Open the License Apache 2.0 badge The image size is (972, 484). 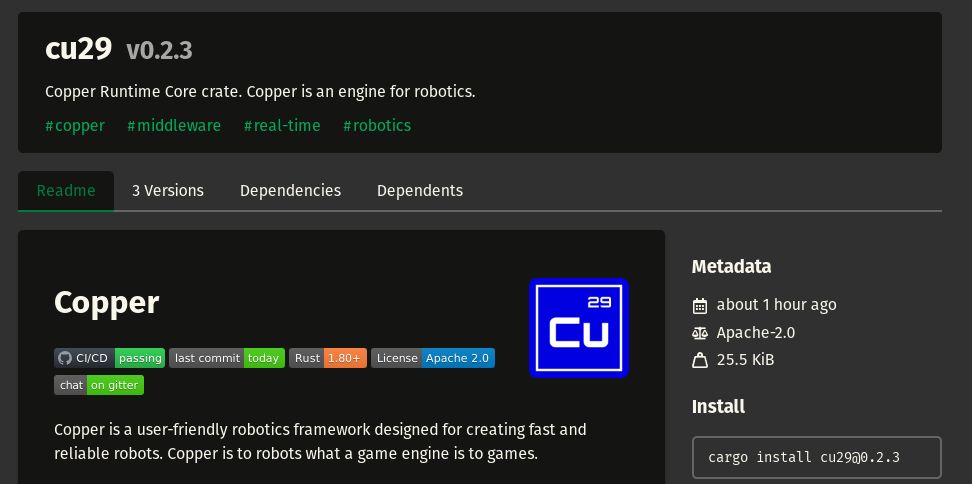click(433, 358)
